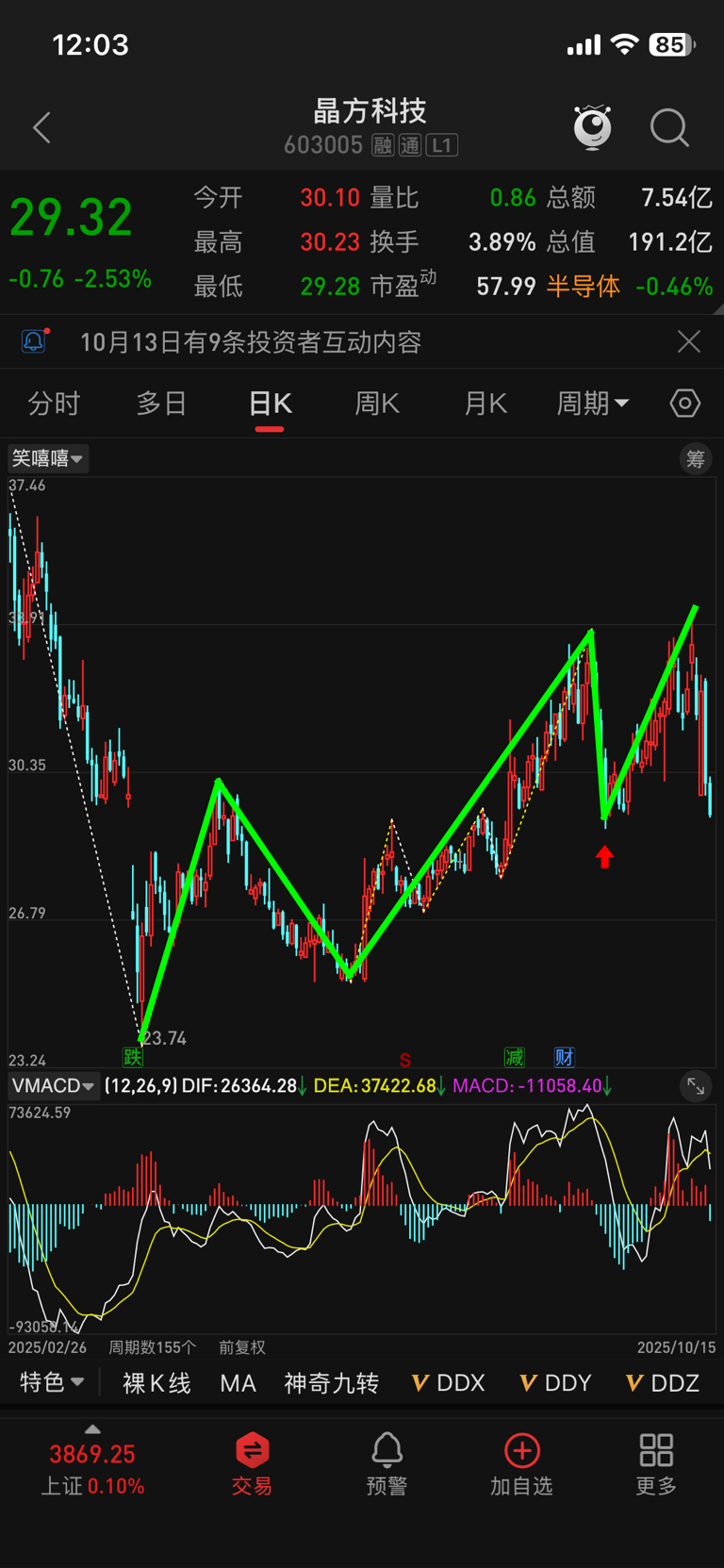Select the DDX indicator
Screen dimensions: 724x1568
(449, 1383)
